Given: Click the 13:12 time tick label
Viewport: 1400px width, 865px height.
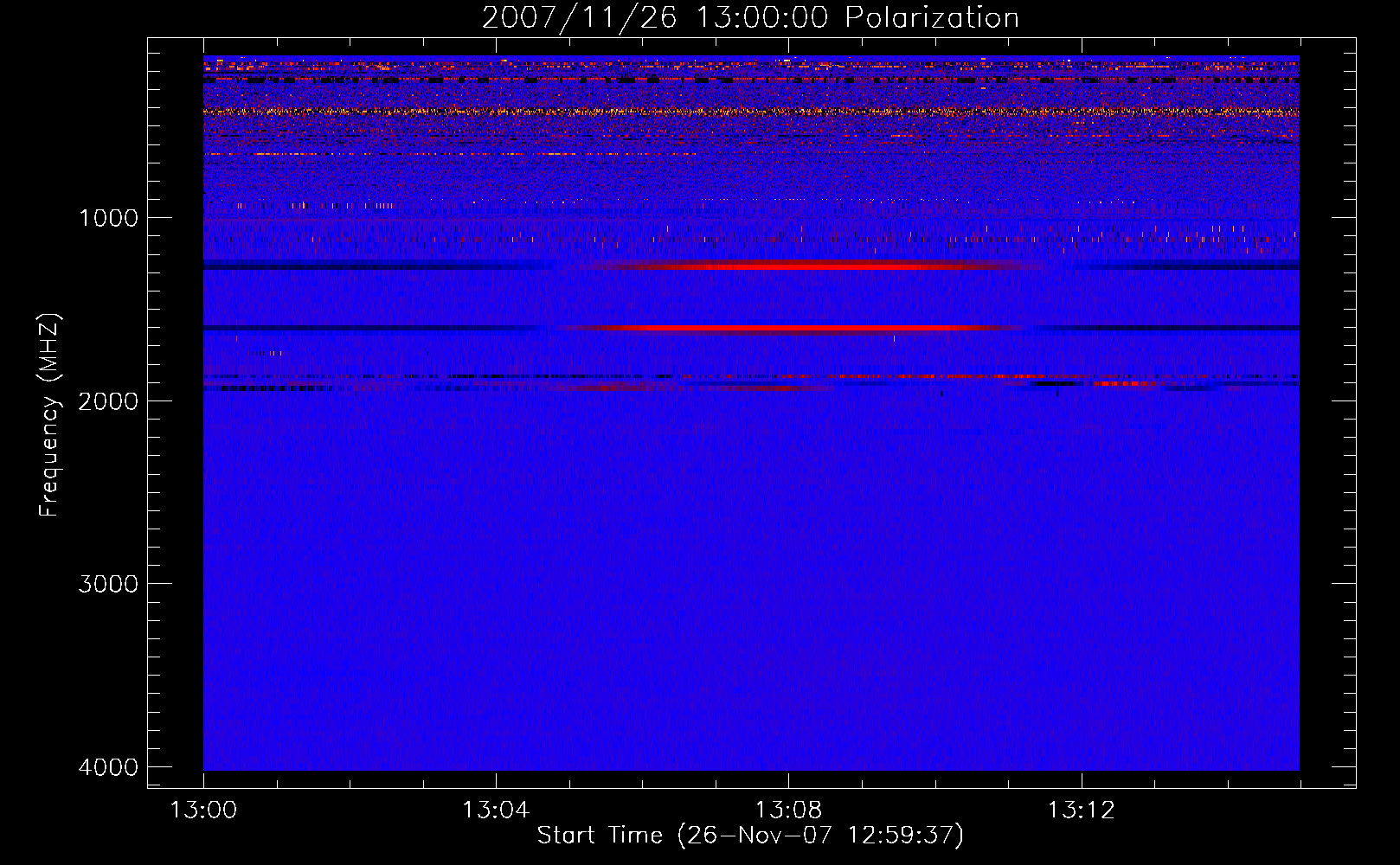Looking at the screenshot, I should [x=1081, y=811].
